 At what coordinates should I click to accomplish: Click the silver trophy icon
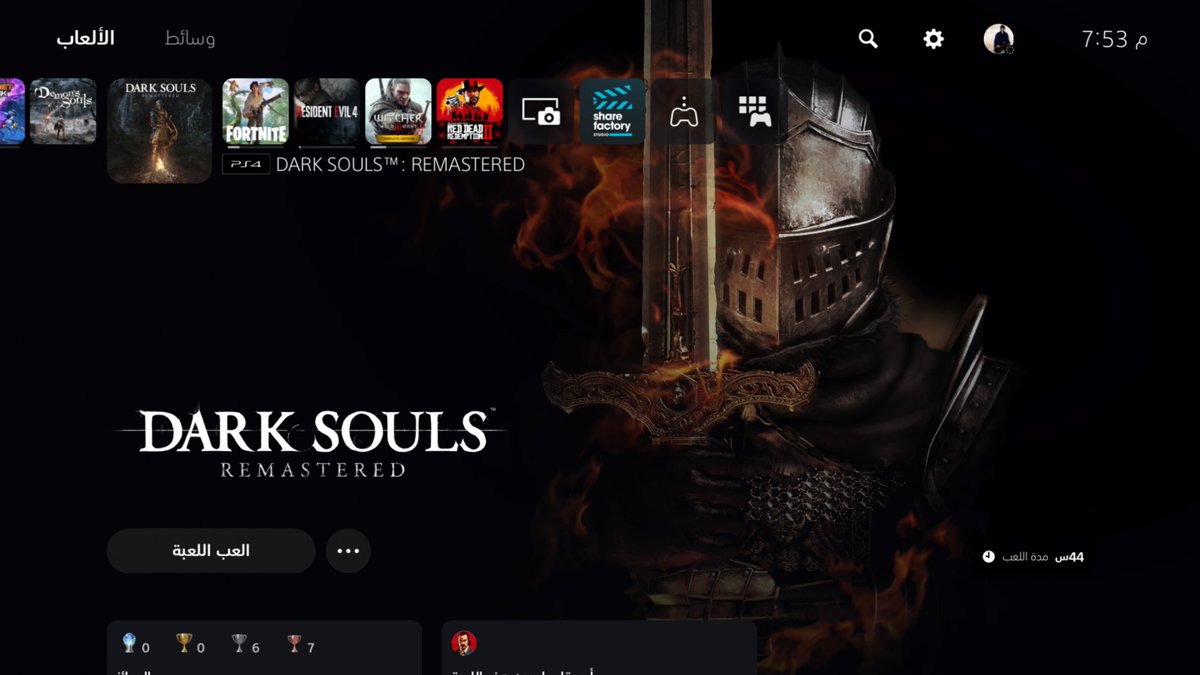pos(238,644)
